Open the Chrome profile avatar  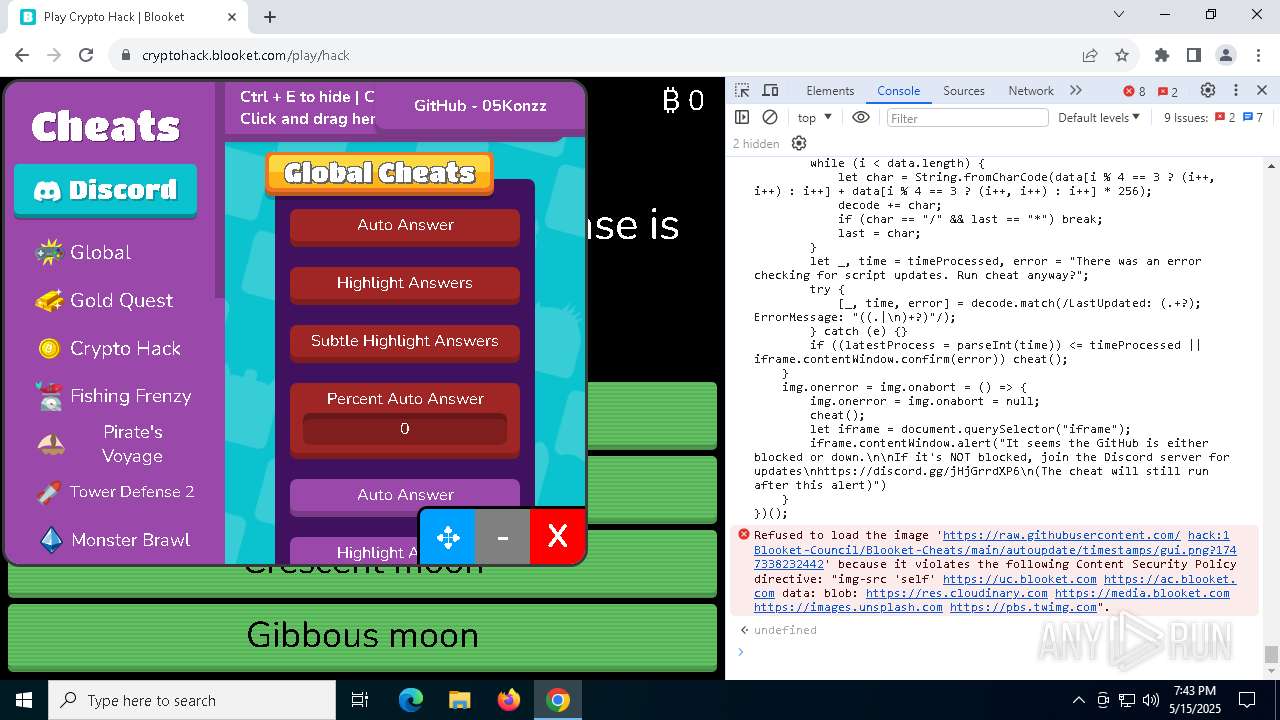click(x=1226, y=55)
